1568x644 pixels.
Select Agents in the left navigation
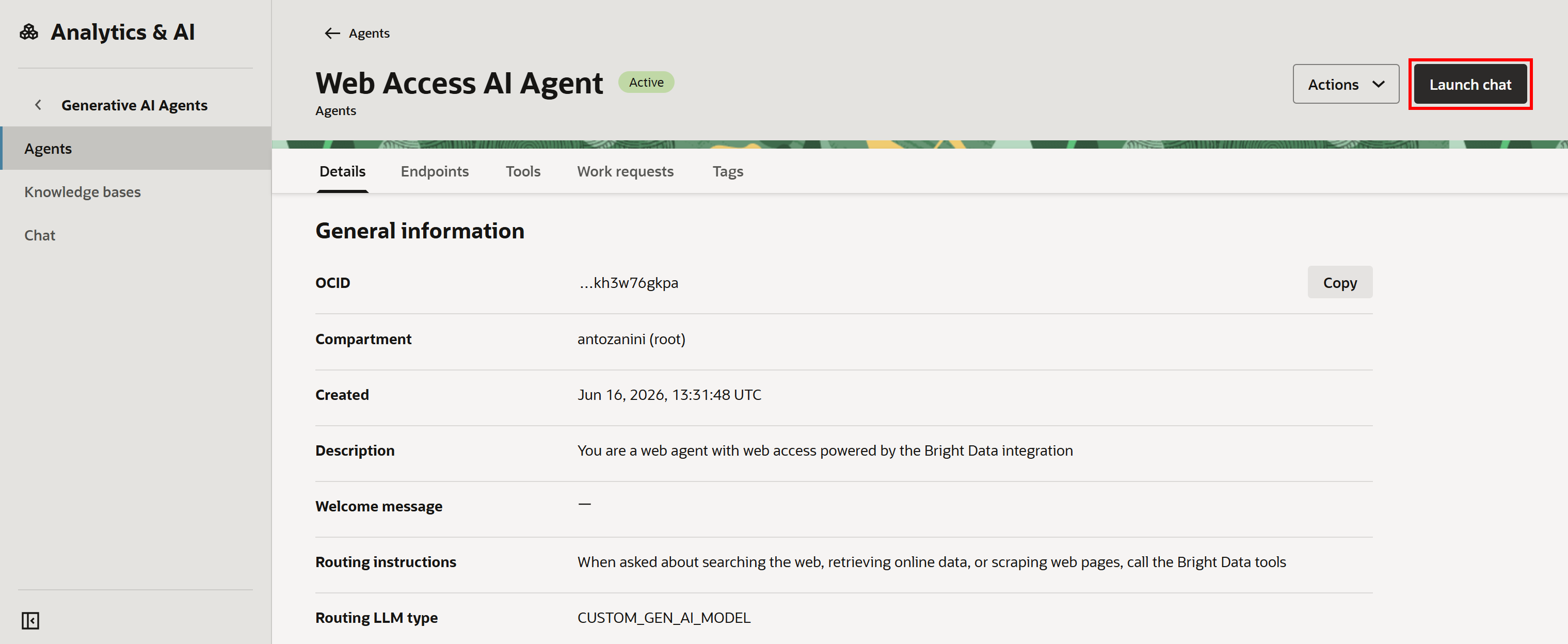(x=136, y=148)
